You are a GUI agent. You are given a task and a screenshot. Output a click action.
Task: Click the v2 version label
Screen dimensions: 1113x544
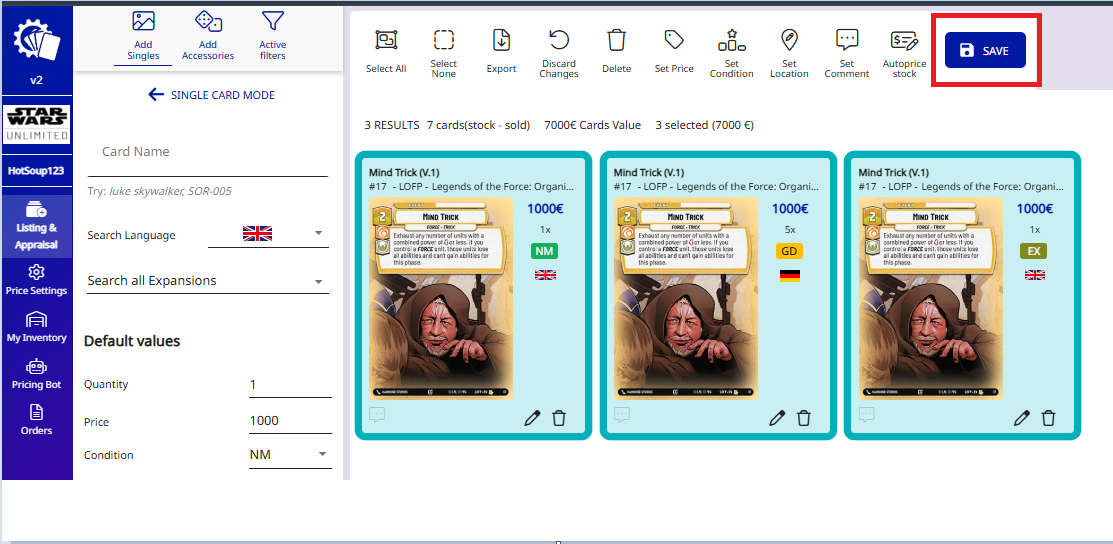pyautogui.click(x=37, y=80)
